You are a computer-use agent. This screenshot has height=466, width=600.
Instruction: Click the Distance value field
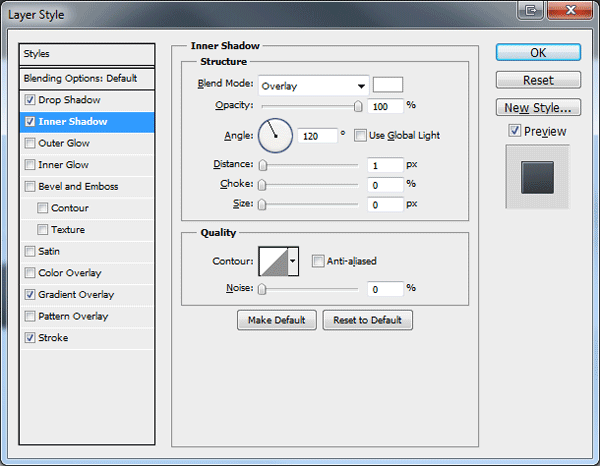(x=385, y=165)
